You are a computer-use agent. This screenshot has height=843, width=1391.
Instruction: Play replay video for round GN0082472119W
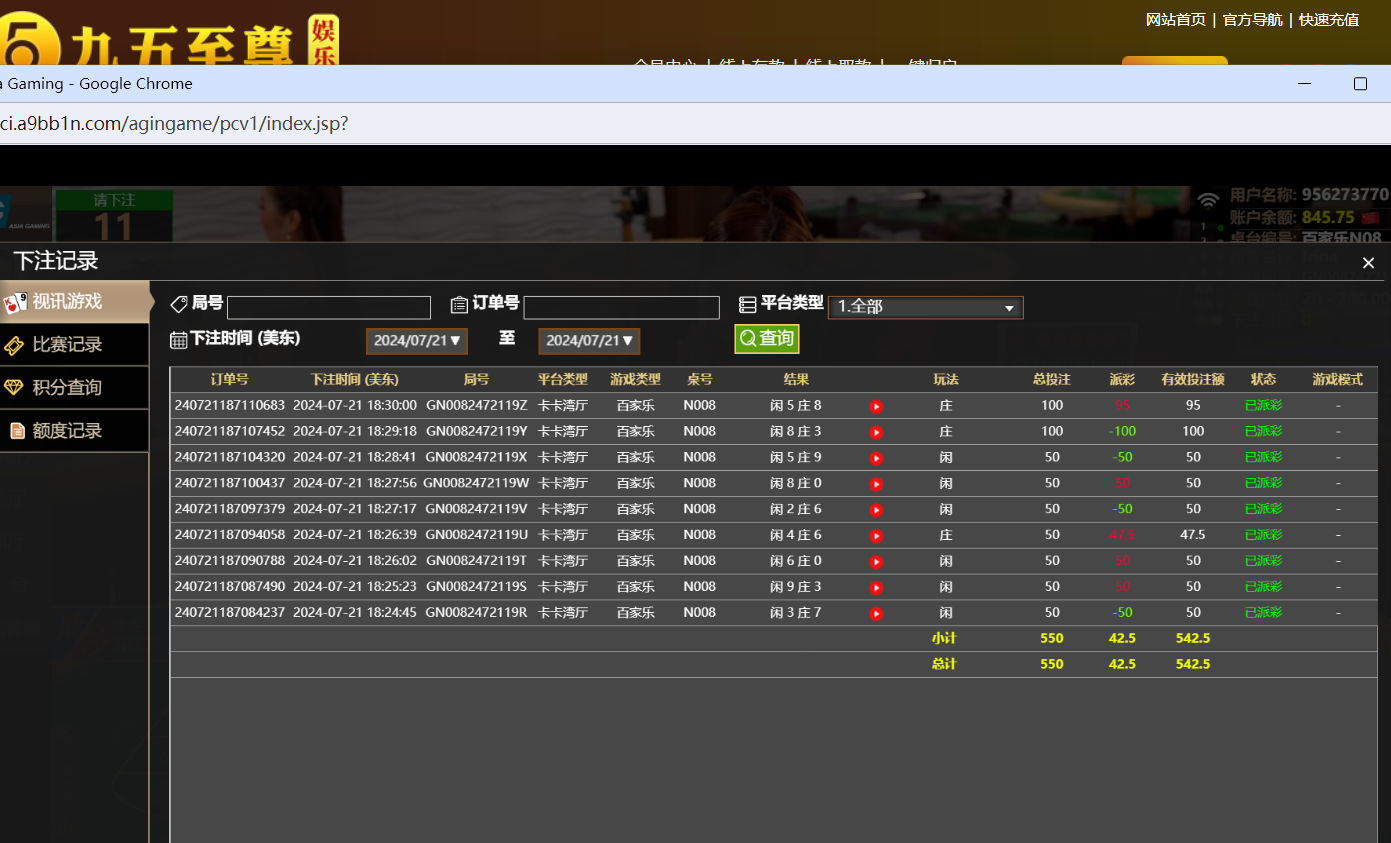point(876,484)
